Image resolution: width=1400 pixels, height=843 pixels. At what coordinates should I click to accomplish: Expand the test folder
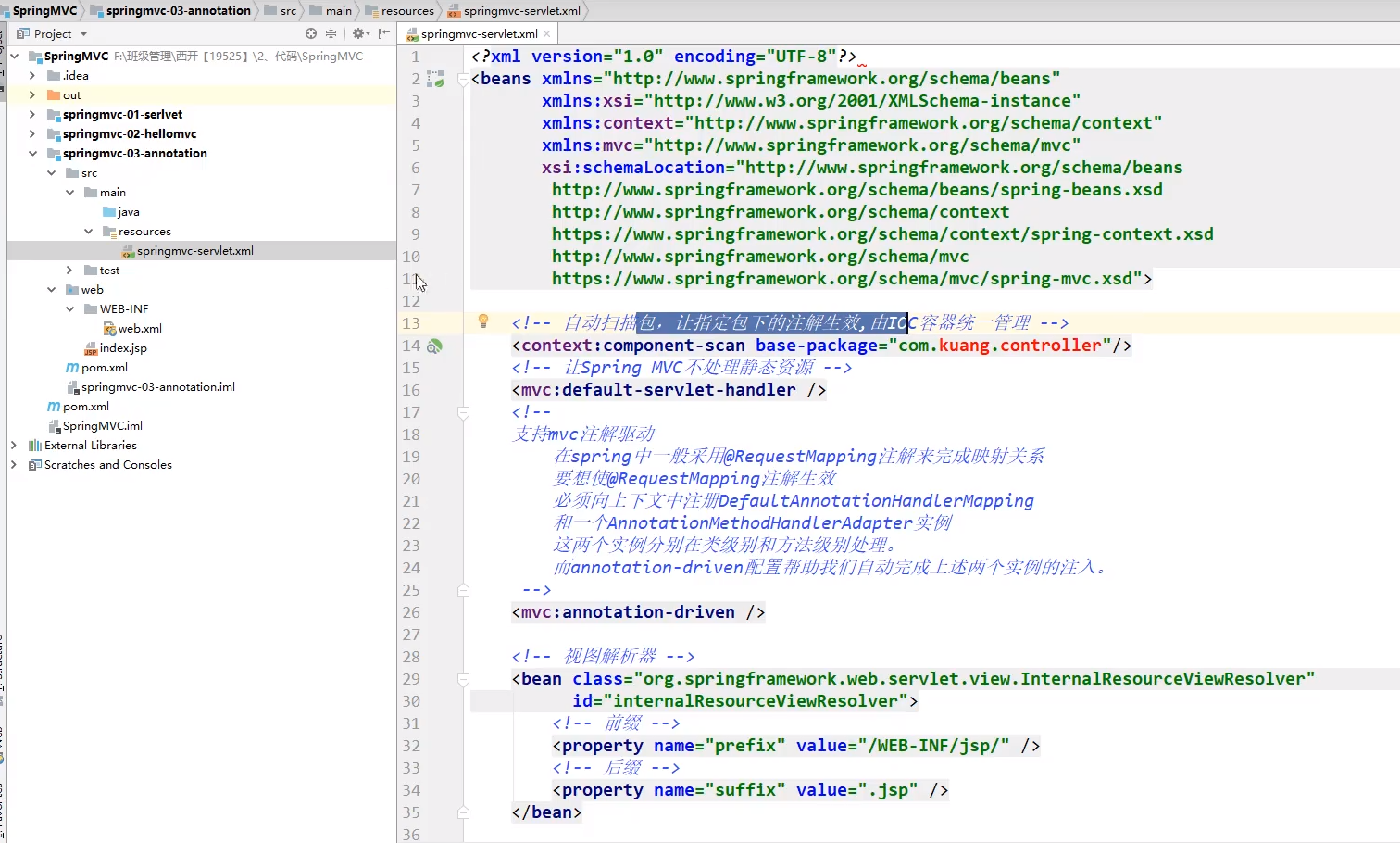click(69, 271)
